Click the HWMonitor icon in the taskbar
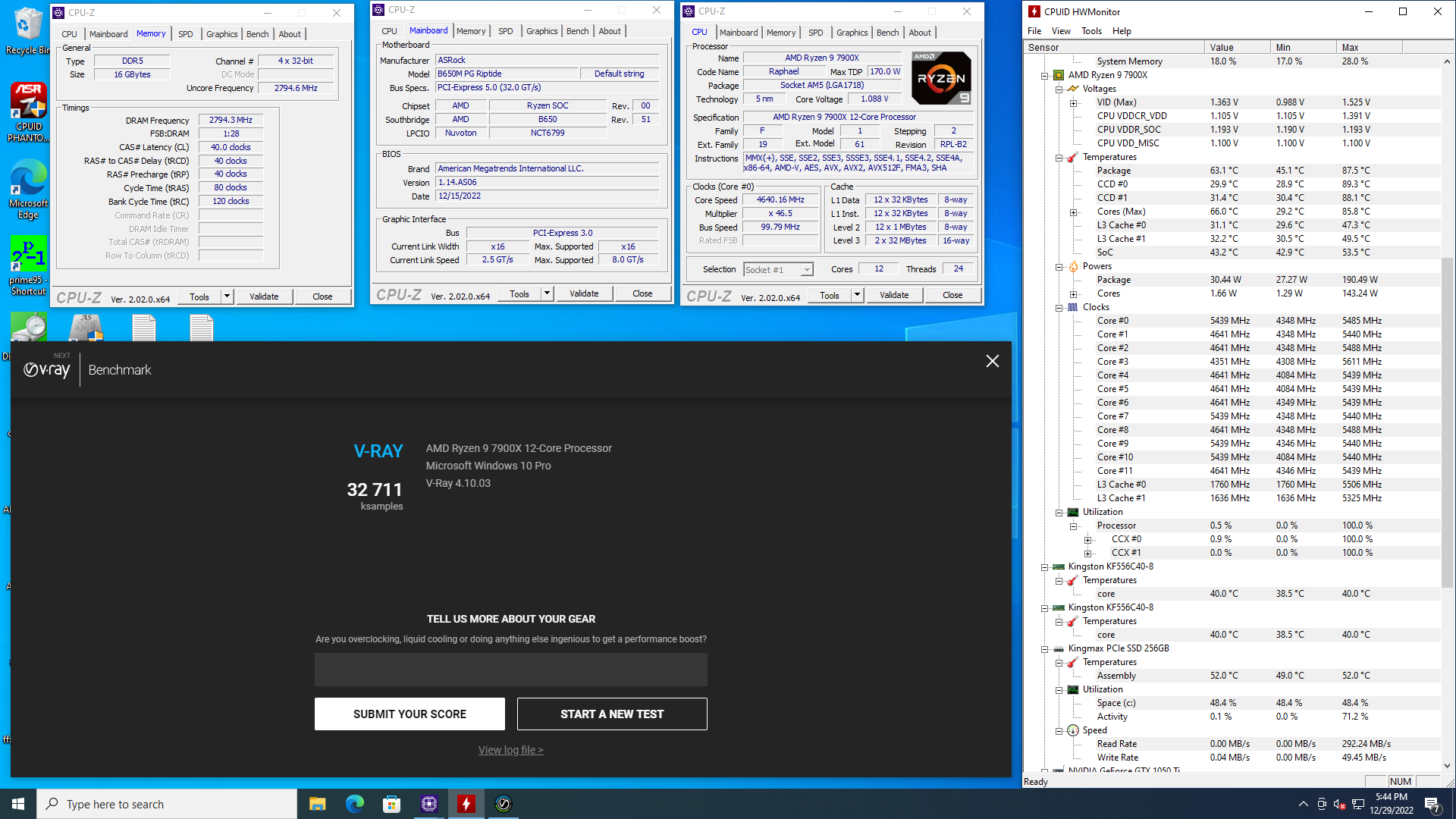Screen dimensions: 1456x819 click(x=466, y=804)
